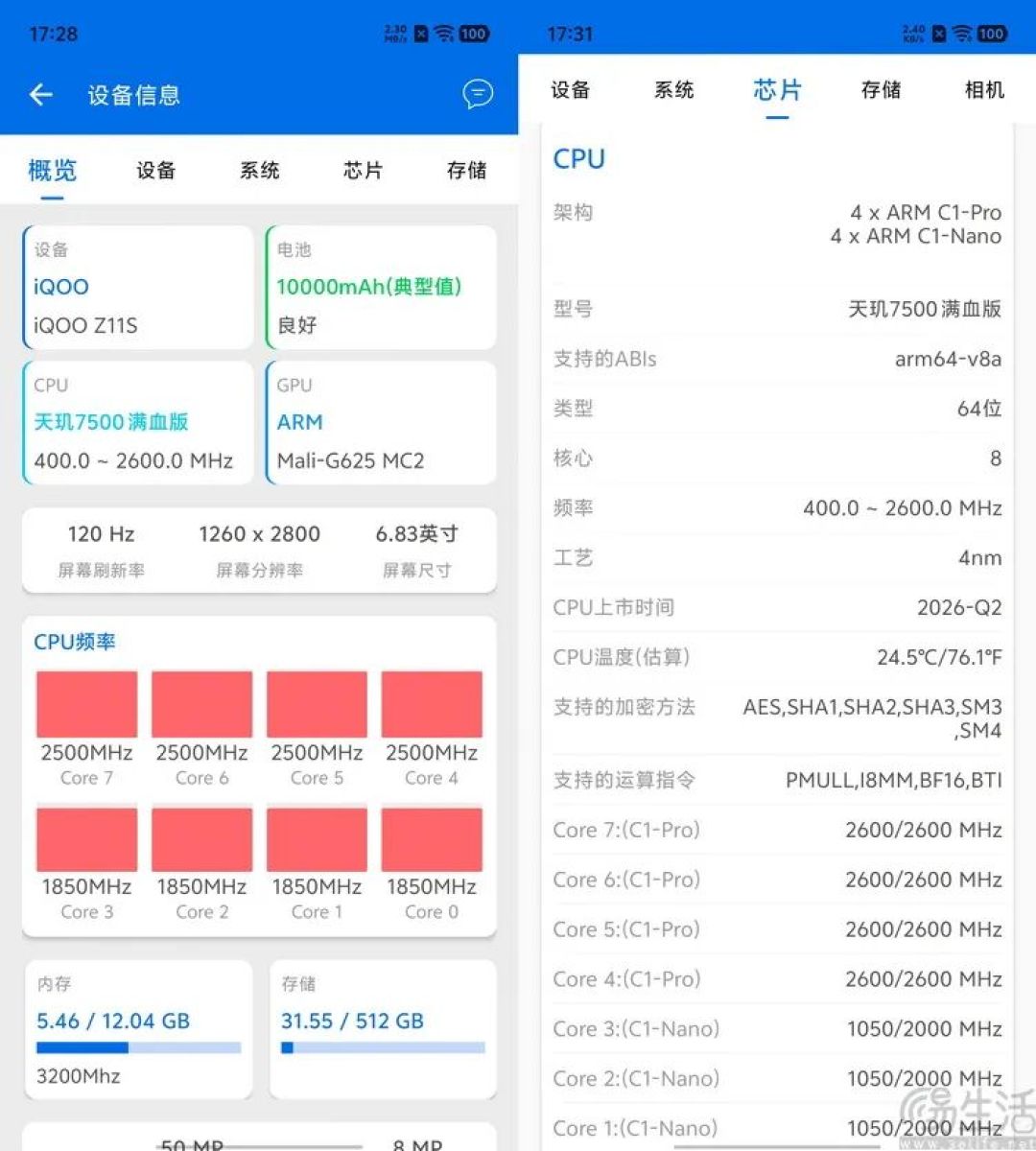The height and width of the screenshot is (1151, 1036).
Task: Switch to the 设备 tab in the left screen
Action: tap(155, 171)
